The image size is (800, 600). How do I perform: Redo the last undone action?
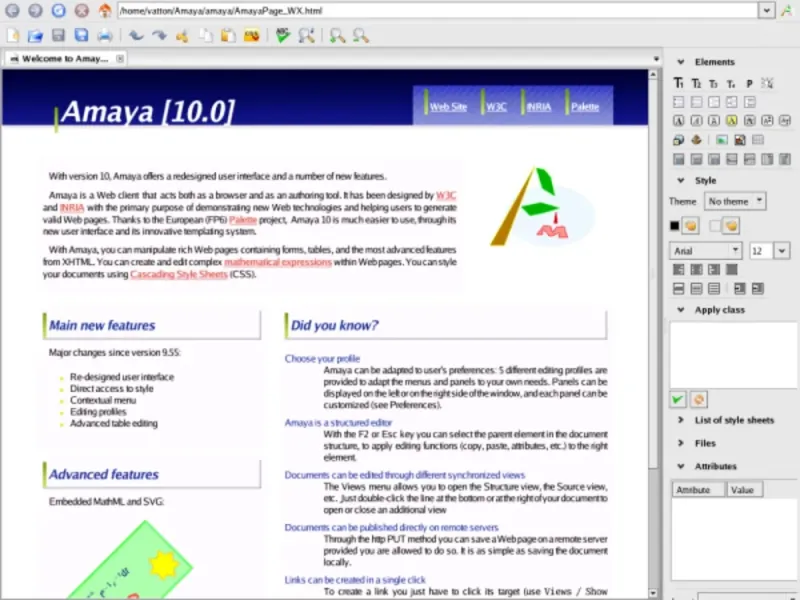click(159, 36)
